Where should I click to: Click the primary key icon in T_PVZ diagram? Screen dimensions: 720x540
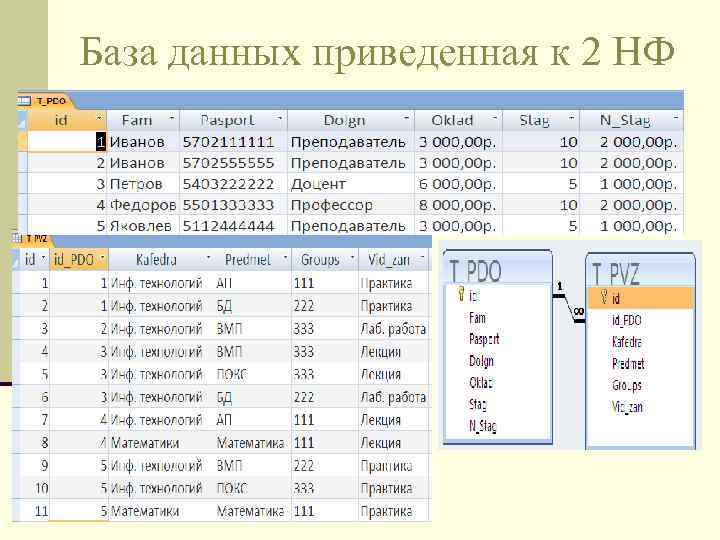604,297
